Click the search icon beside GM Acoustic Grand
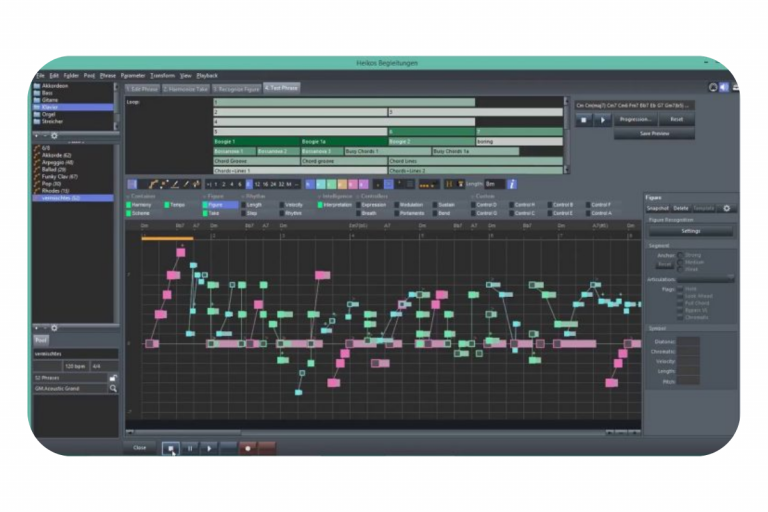The image size is (768, 512). click(x=111, y=388)
